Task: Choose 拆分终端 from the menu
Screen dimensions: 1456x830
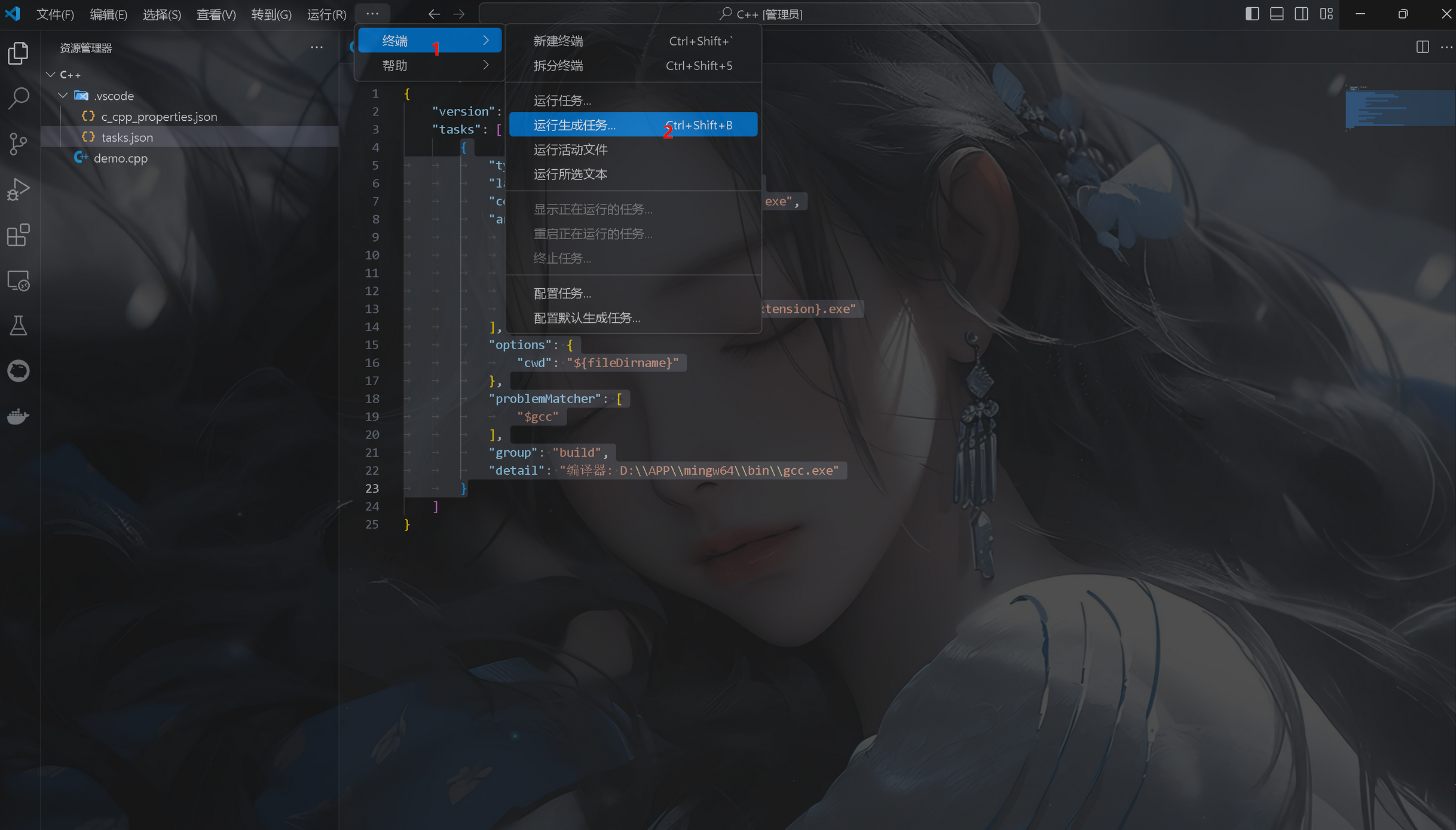Action: click(x=633, y=65)
